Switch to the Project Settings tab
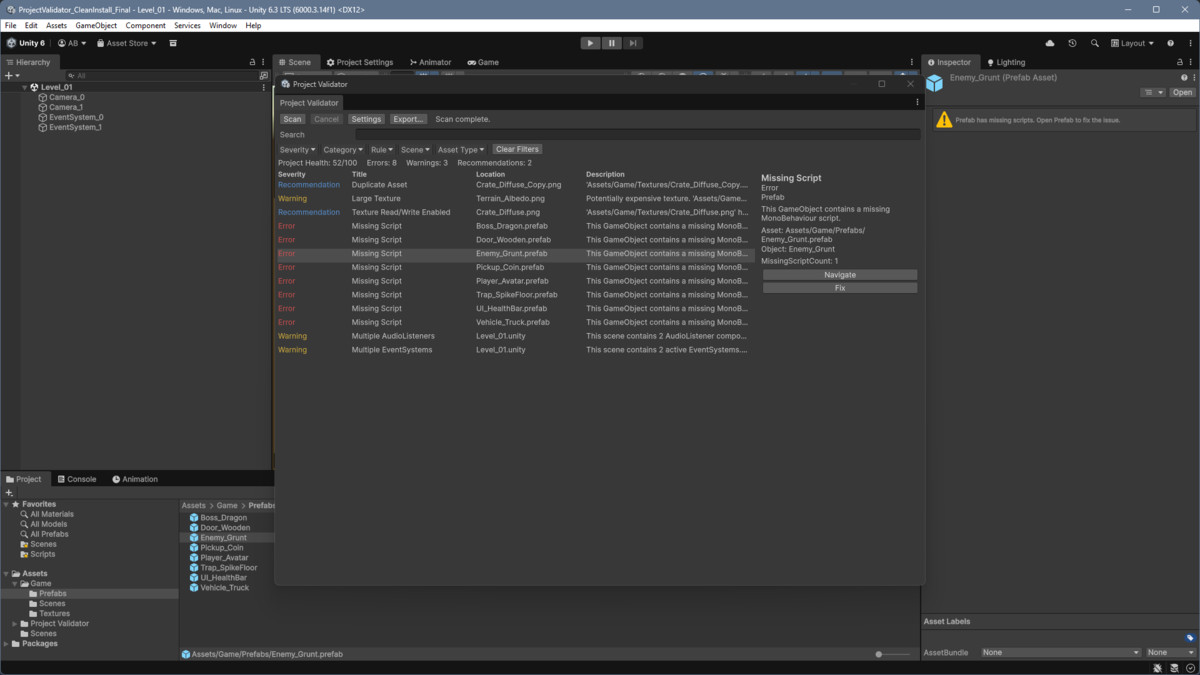Screen dimensions: 1200x675 coord(360,62)
